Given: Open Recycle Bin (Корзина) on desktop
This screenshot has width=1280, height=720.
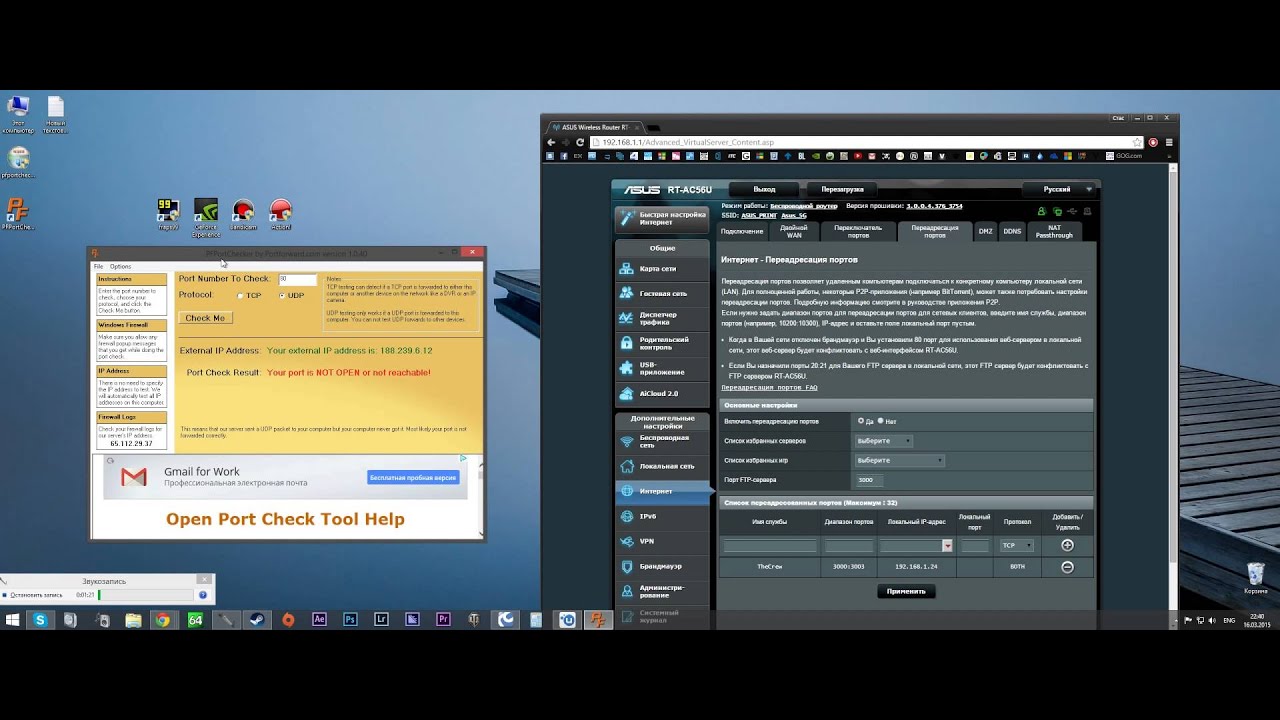Looking at the screenshot, I should coord(1256,579).
